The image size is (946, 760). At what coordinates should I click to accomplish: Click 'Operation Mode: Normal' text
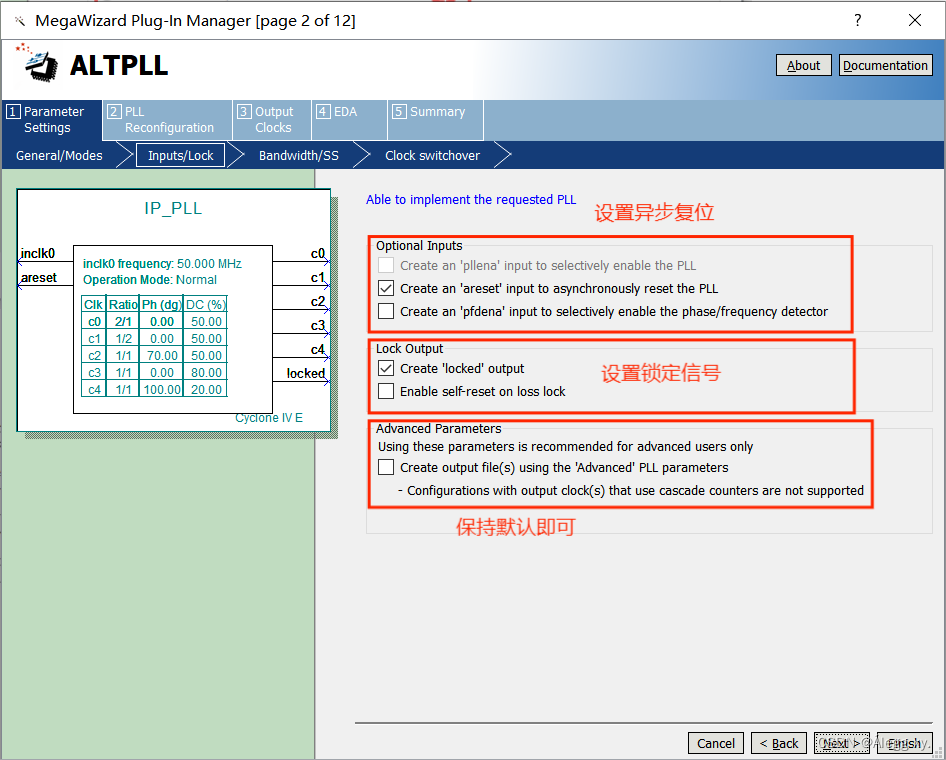(150, 280)
